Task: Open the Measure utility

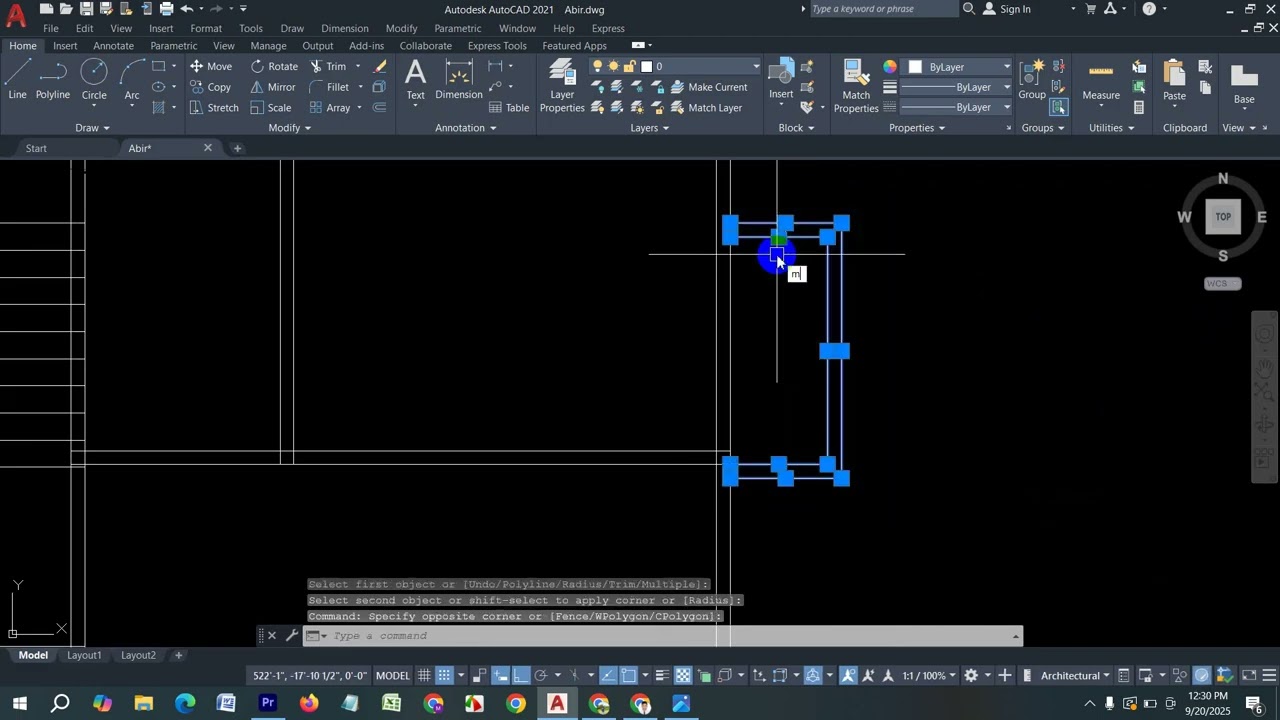Action: point(1101,80)
